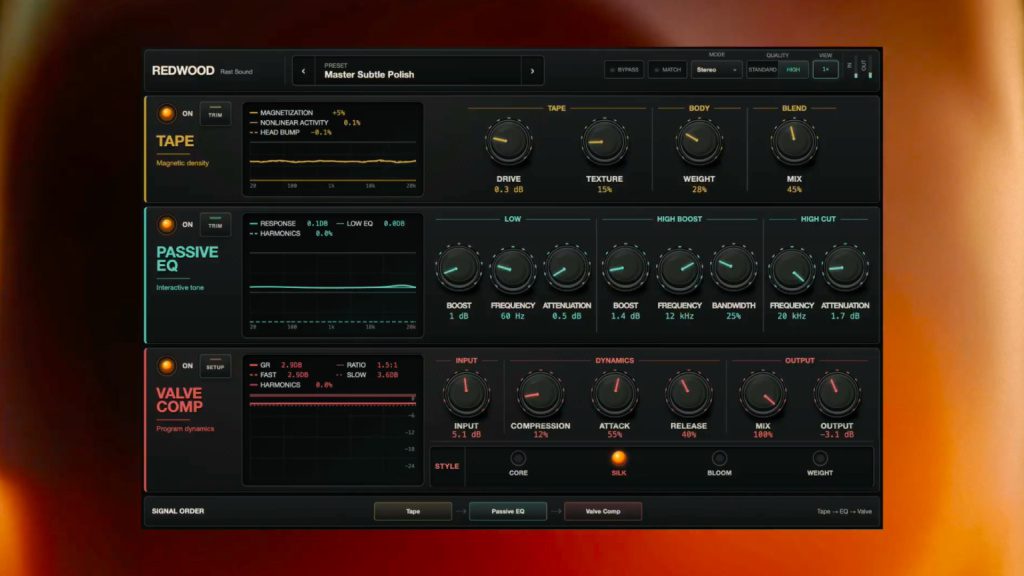Select High quality
The width and height of the screenshot is (1024, 576).
pos(793,69)
